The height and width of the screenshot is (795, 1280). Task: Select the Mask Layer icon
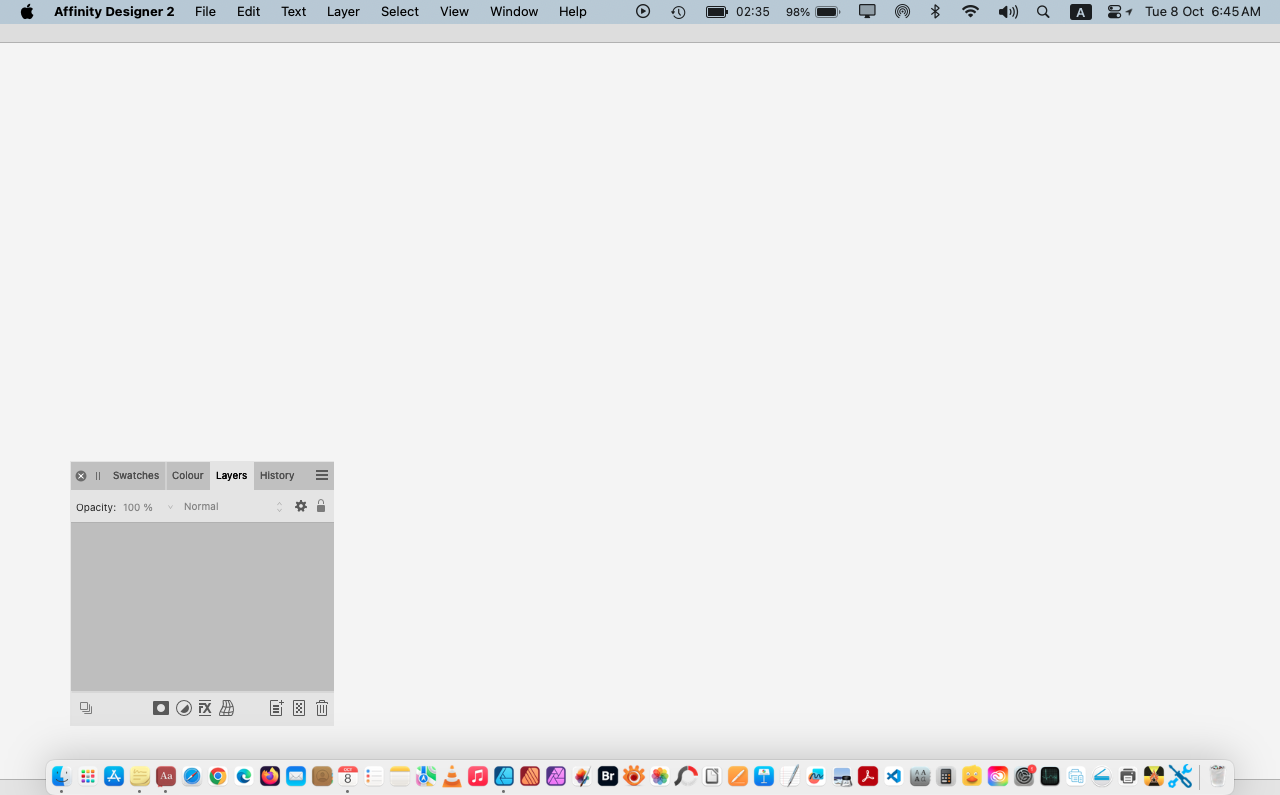pos(161,708)
